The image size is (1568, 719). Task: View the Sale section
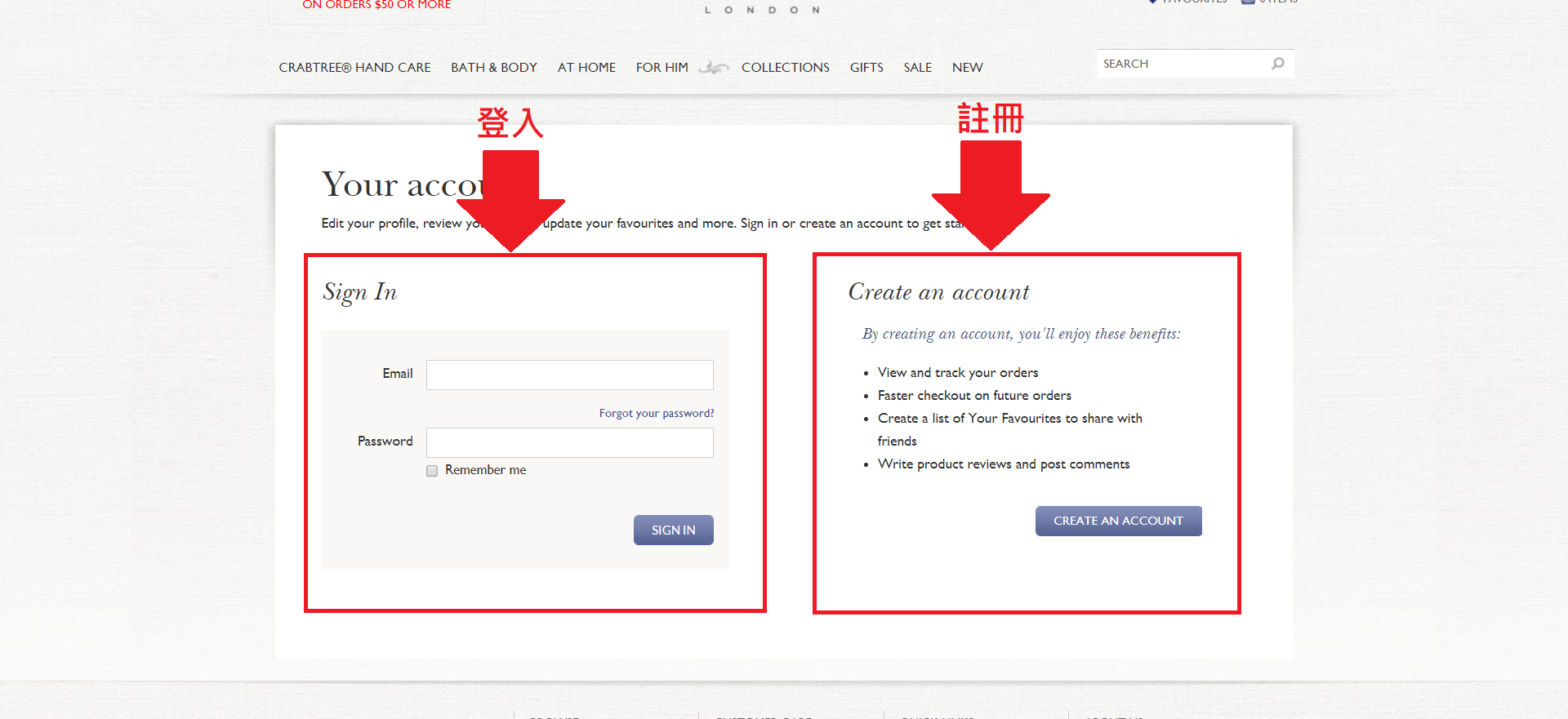(x=917, y=68)
